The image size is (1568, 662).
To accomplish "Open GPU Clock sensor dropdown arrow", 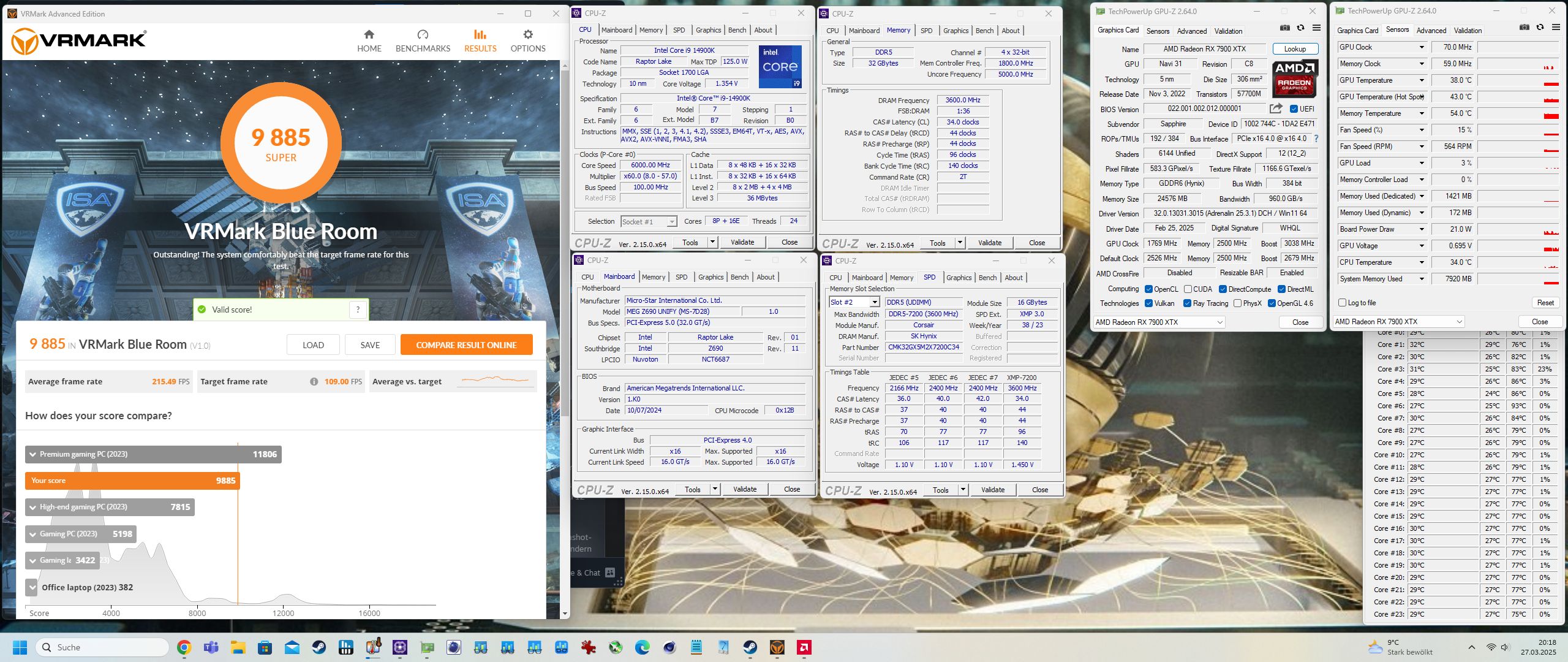I will [x=1422, y=47].
